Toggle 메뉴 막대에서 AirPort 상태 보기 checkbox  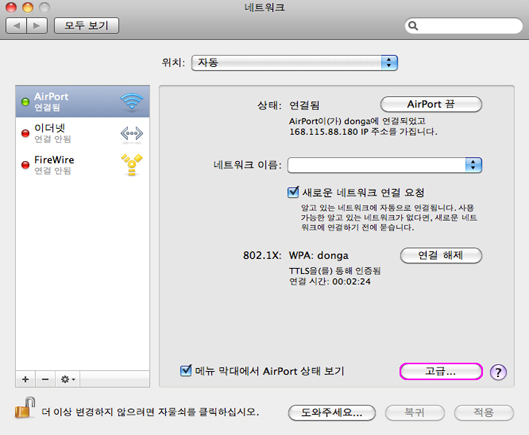pyautogui.click(x=186, y=371)
